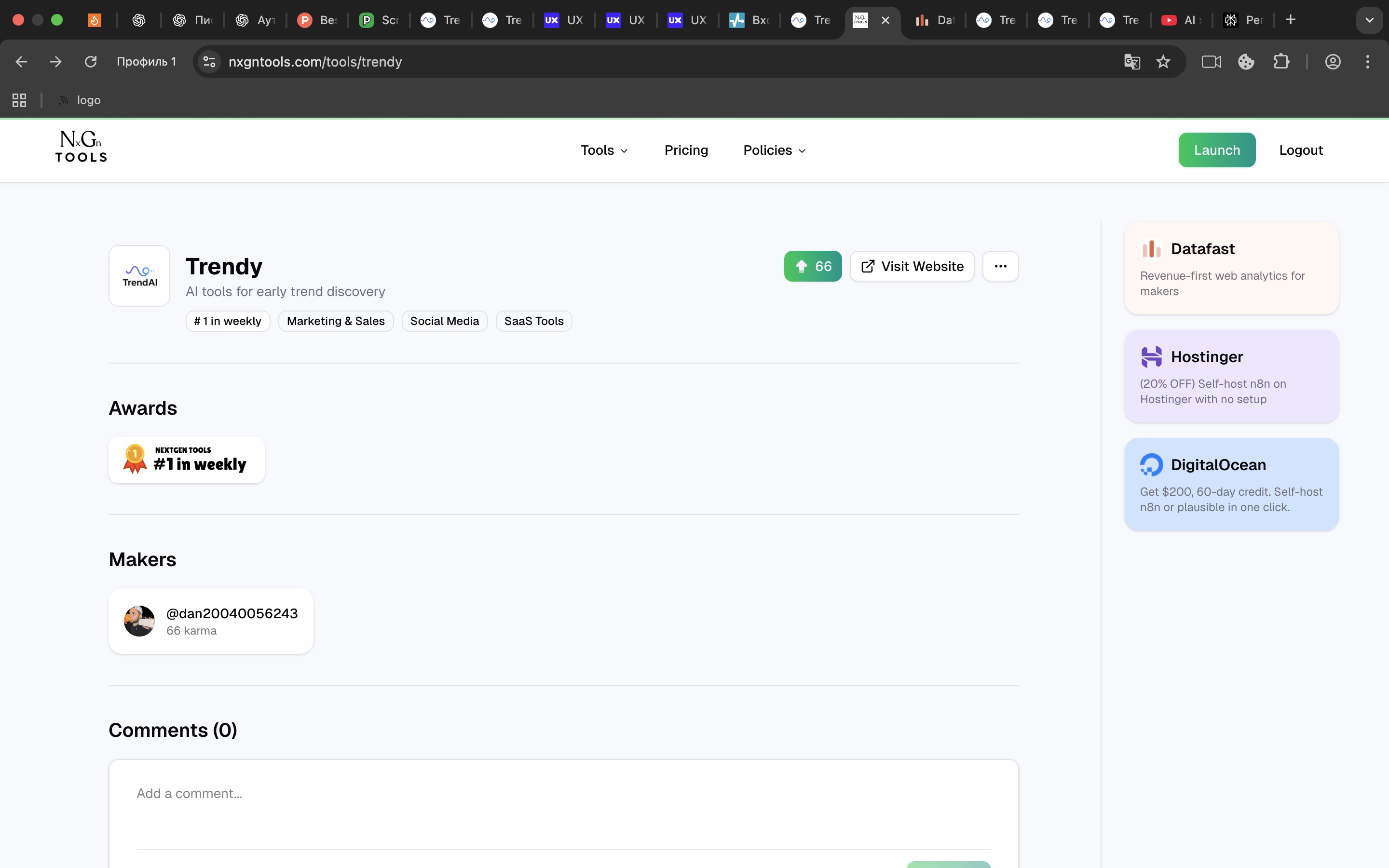Open maker @dan20040056243 profile card

click(211, 621)
